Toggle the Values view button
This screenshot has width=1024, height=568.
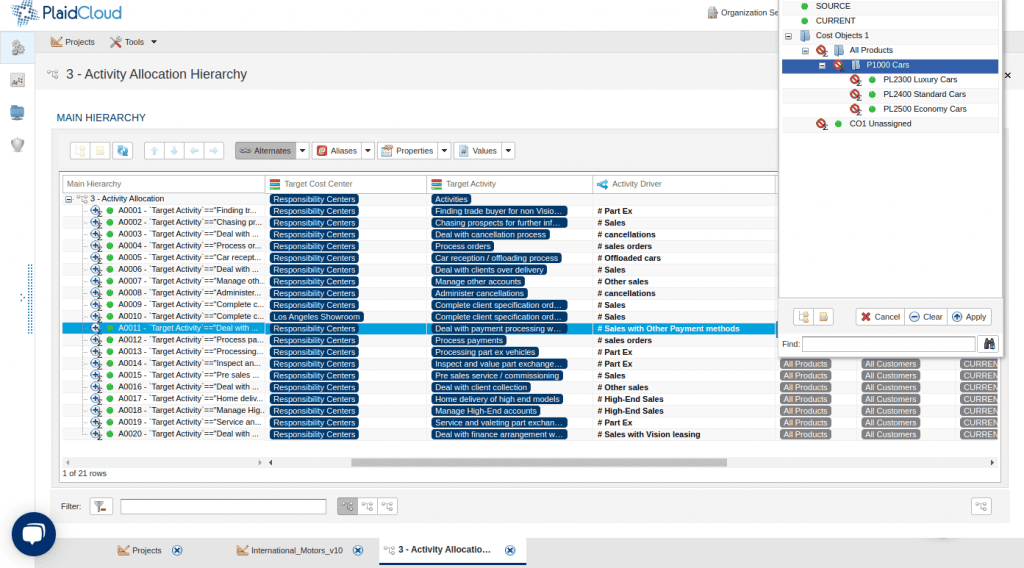tap(478, 151)
